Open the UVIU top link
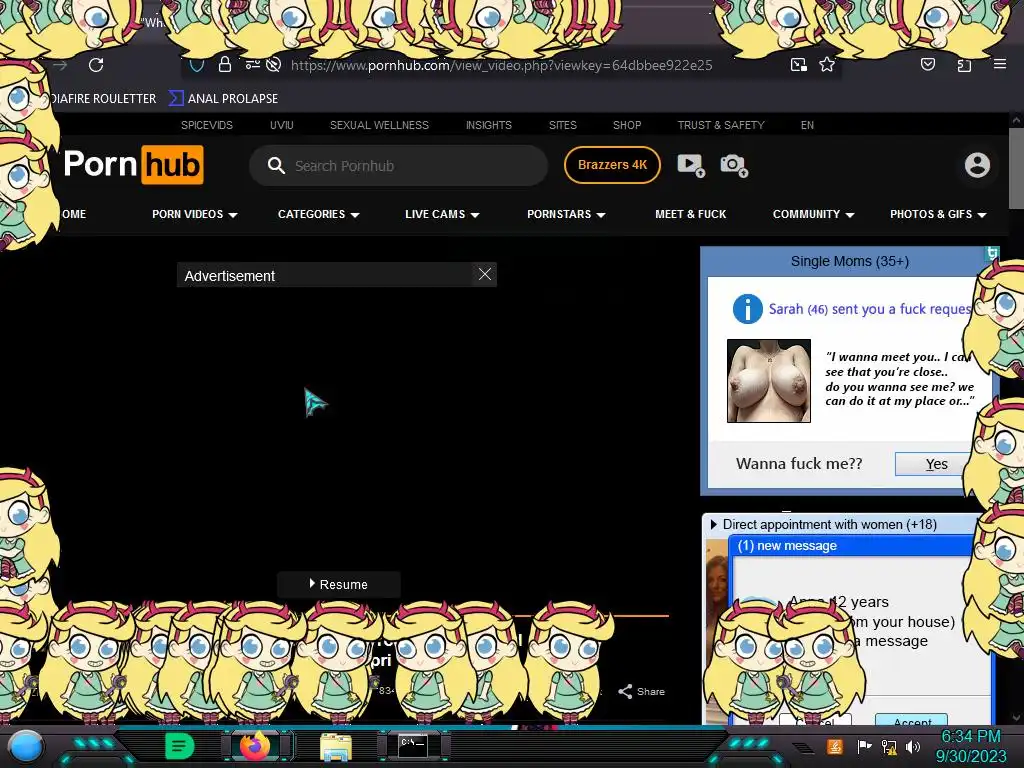The width and height of the screenshot is (1024, 768). click(x=281, y=125)
